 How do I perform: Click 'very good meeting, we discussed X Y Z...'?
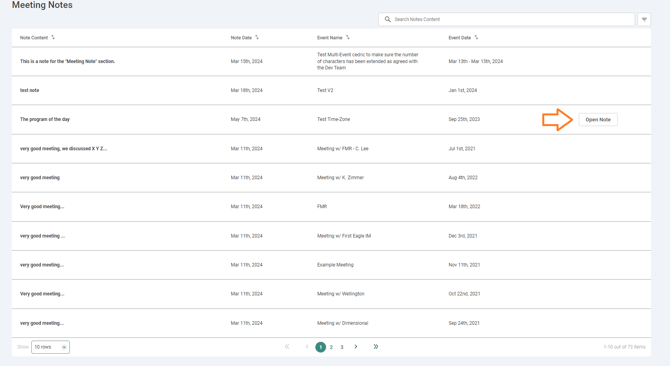tap(63, 149)
